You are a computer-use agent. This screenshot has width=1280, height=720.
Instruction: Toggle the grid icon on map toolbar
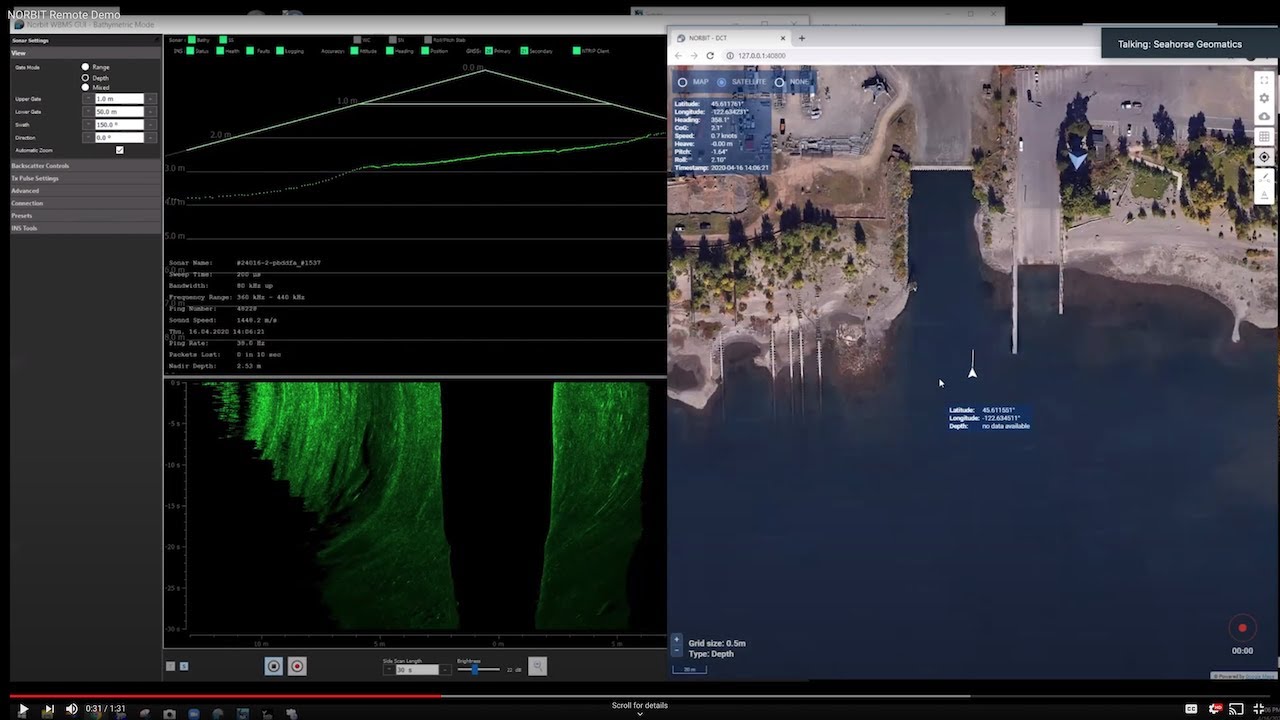click(x=1264, y=137)
